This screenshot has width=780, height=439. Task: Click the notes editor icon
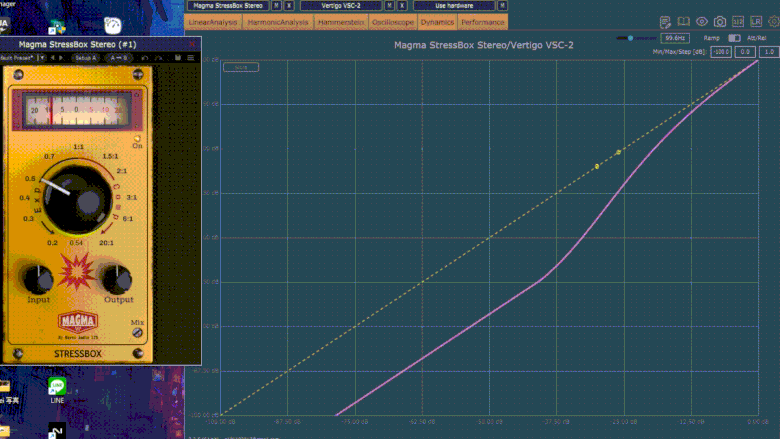[665, 21]
